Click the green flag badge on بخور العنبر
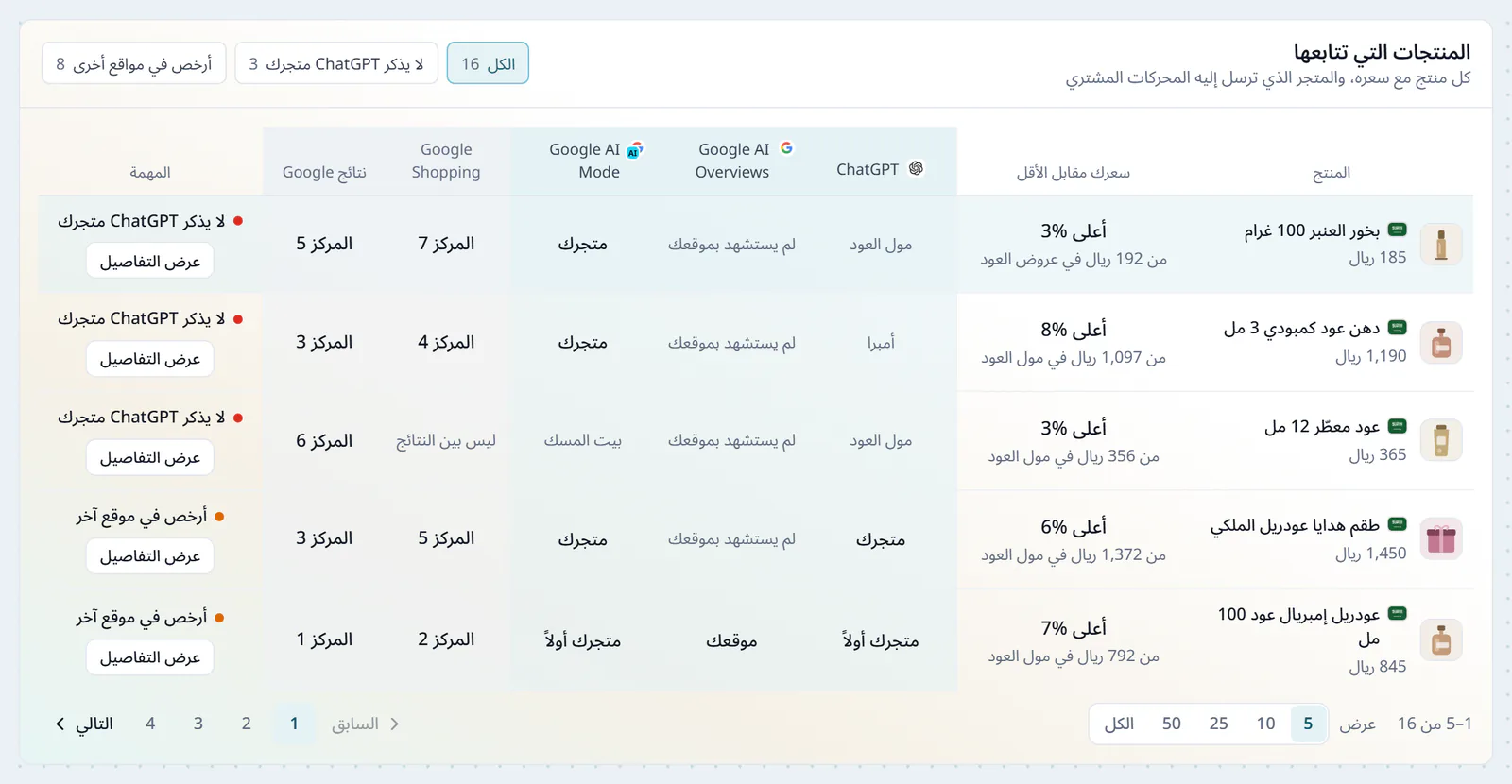 pyautogui.click(x=1398, y=230)
